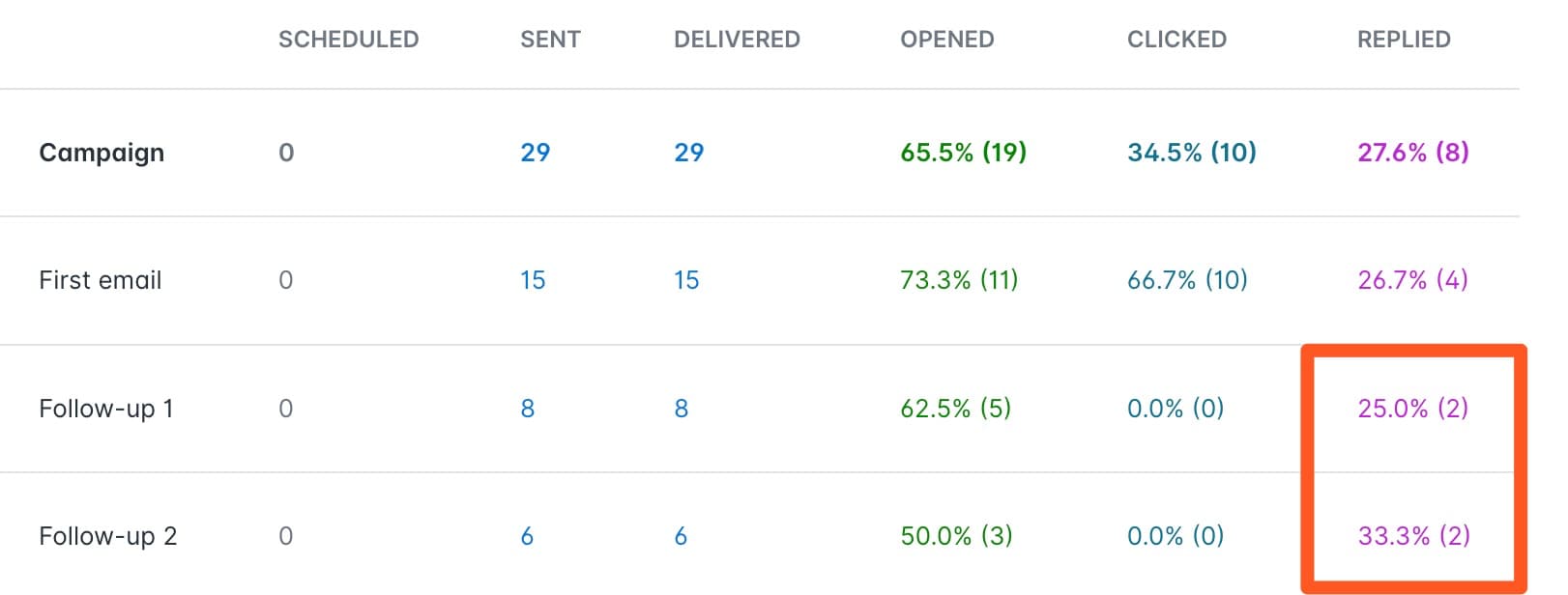
Task: Click Follow-up 1's 62.5% (5) opened value
Action: coord(955,409)
